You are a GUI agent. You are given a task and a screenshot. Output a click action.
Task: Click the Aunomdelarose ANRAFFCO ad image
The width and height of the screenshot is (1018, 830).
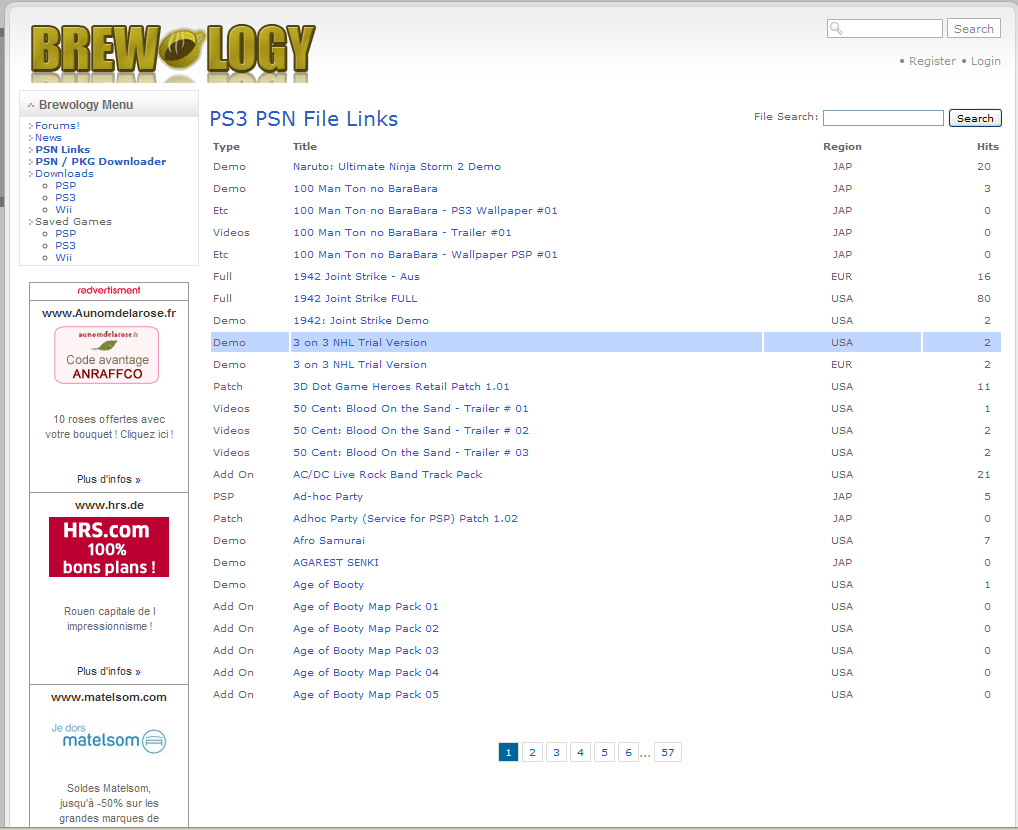pos(106,355)
